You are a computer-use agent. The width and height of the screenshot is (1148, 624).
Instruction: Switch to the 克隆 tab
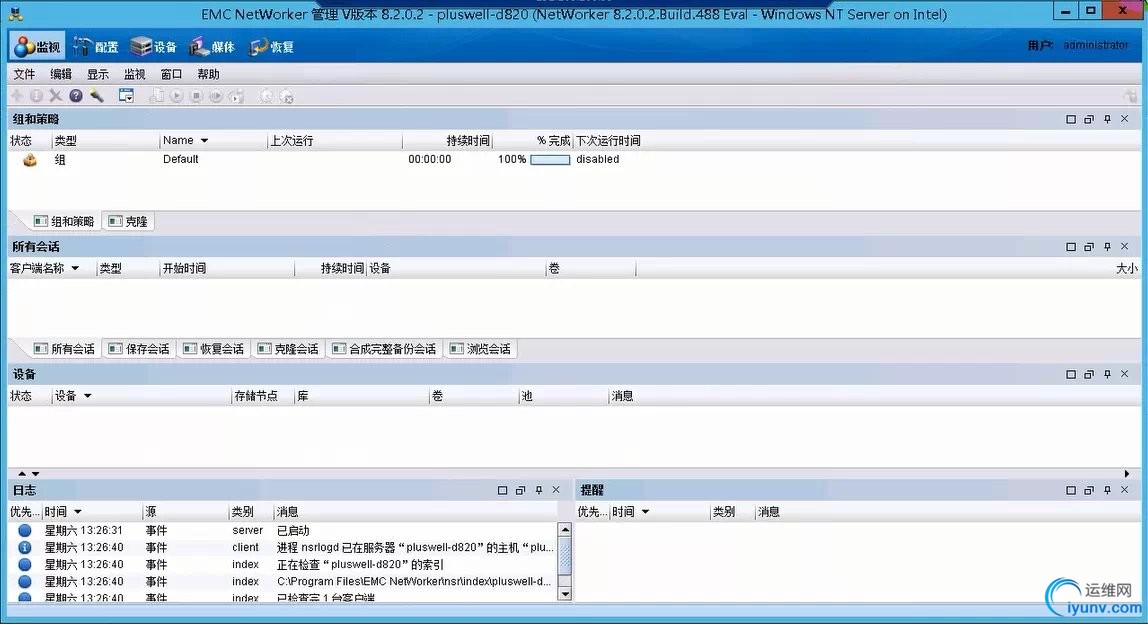tap(128, 221)
